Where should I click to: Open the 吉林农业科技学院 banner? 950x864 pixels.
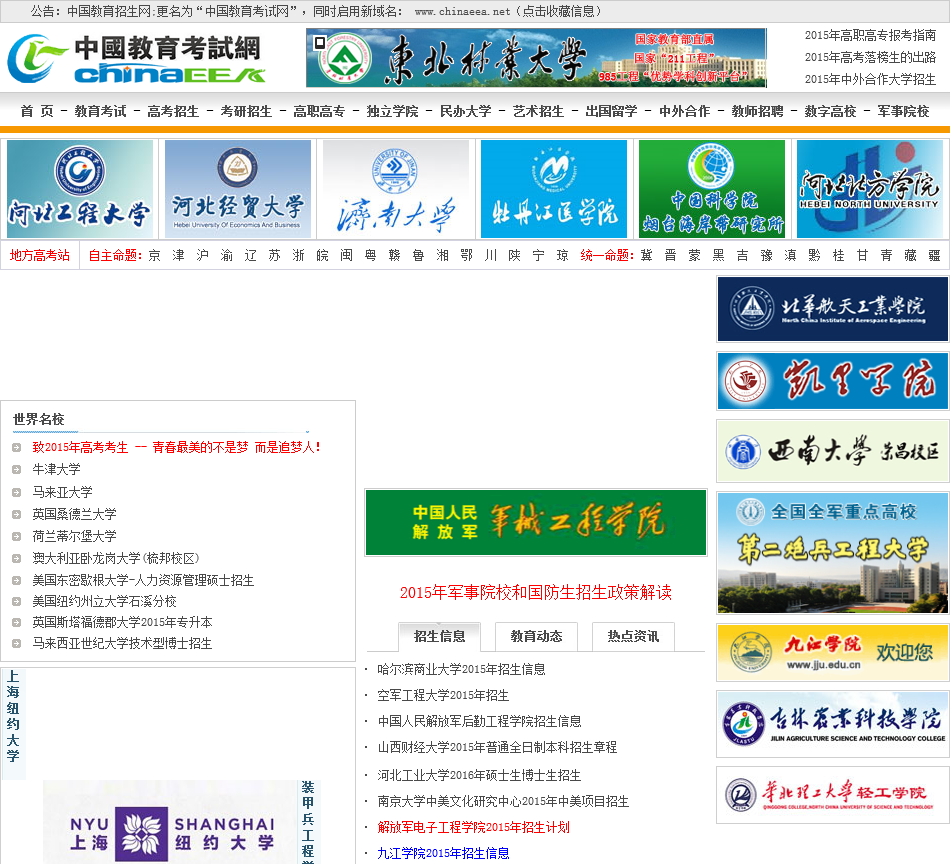[x=832, y=724]
